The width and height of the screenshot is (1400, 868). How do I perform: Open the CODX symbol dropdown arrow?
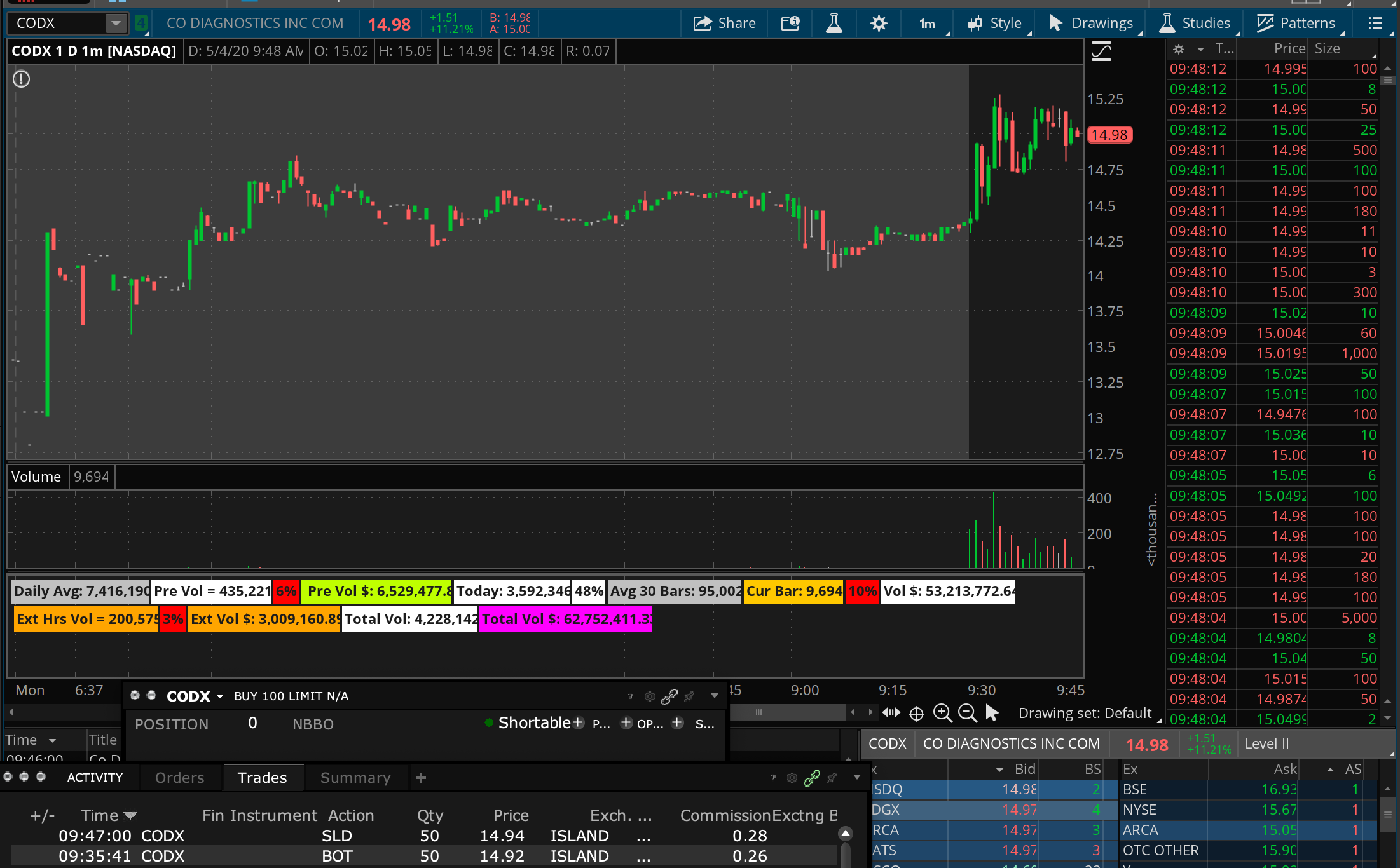point(116,24)
